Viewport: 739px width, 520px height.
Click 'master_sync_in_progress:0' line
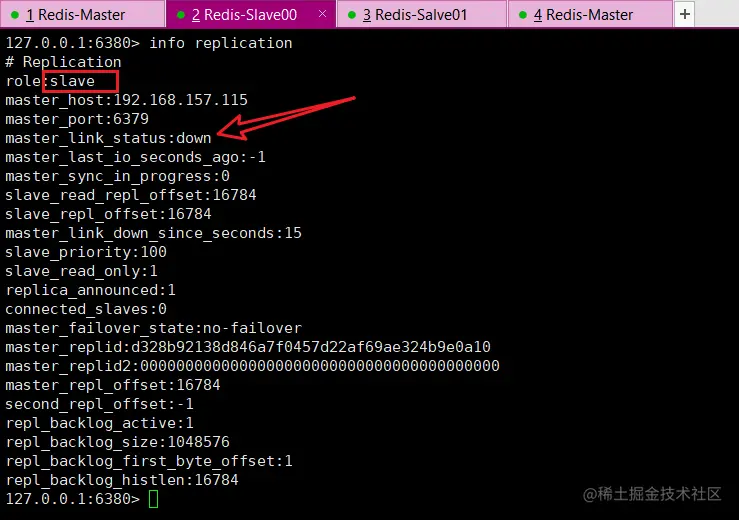[117, 176]
